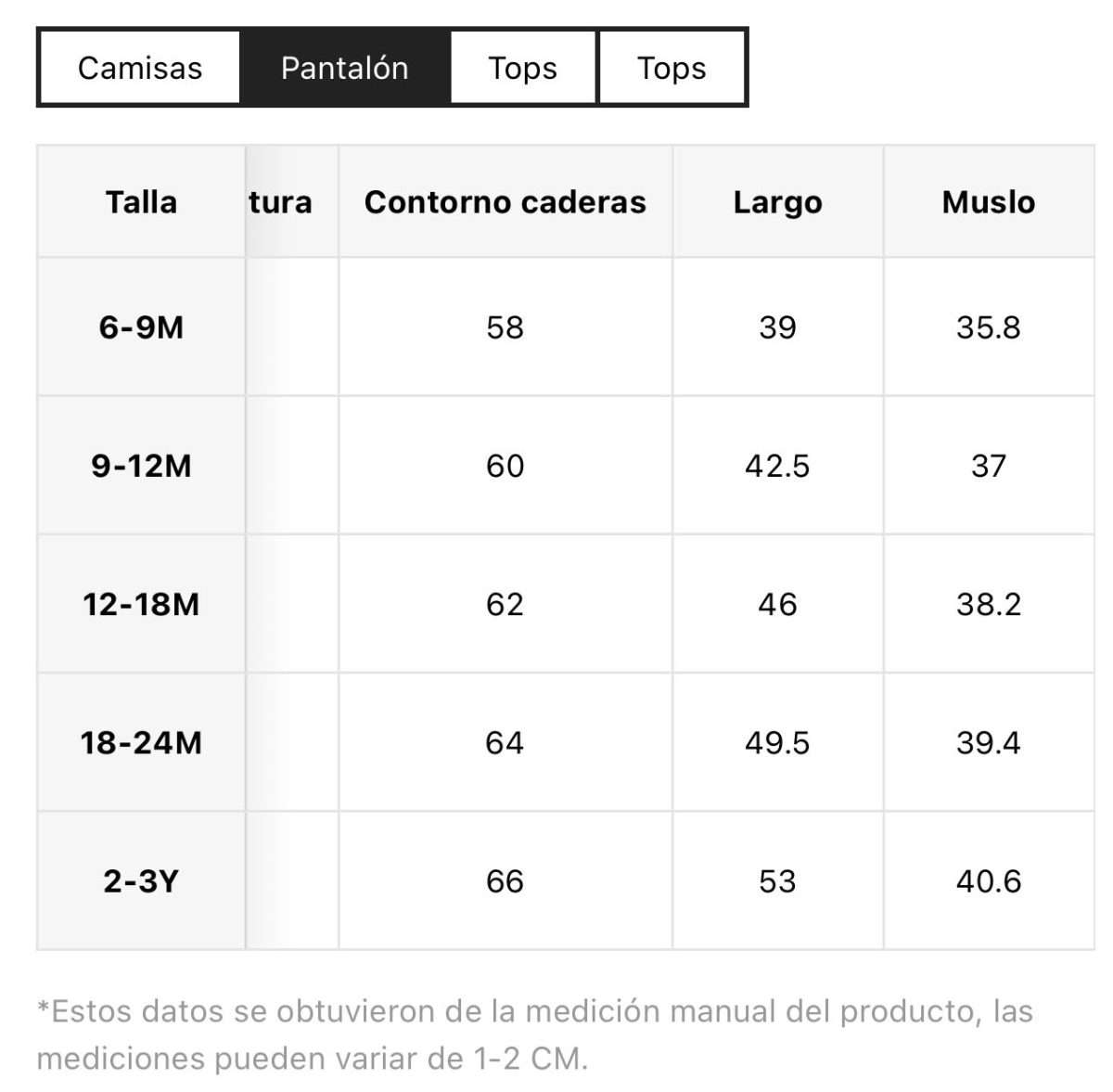
Task: Click the thigh value 38.2 cell
Action: pos(989,604)
